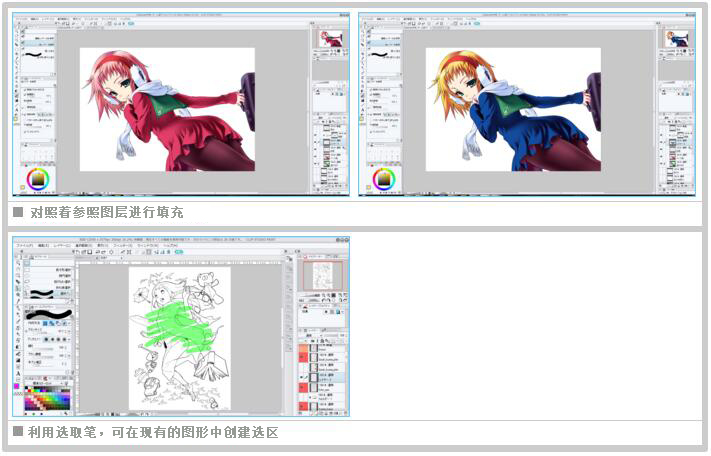The image size is (711, 456).
Task: Click the navigator thumbnail in red-dress window
Action: 331,39
